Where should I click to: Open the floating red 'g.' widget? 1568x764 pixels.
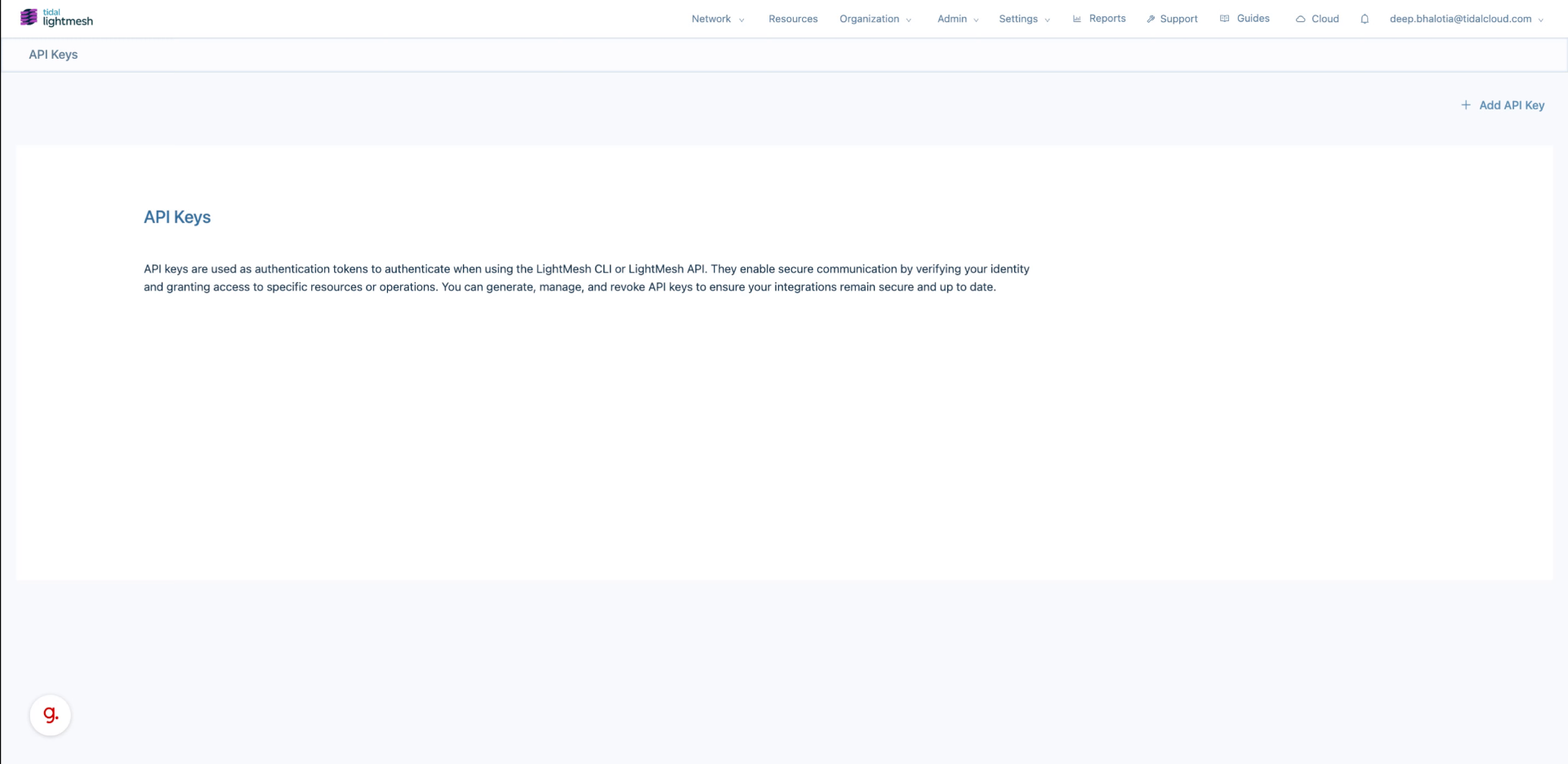click(x=51, y=715)
